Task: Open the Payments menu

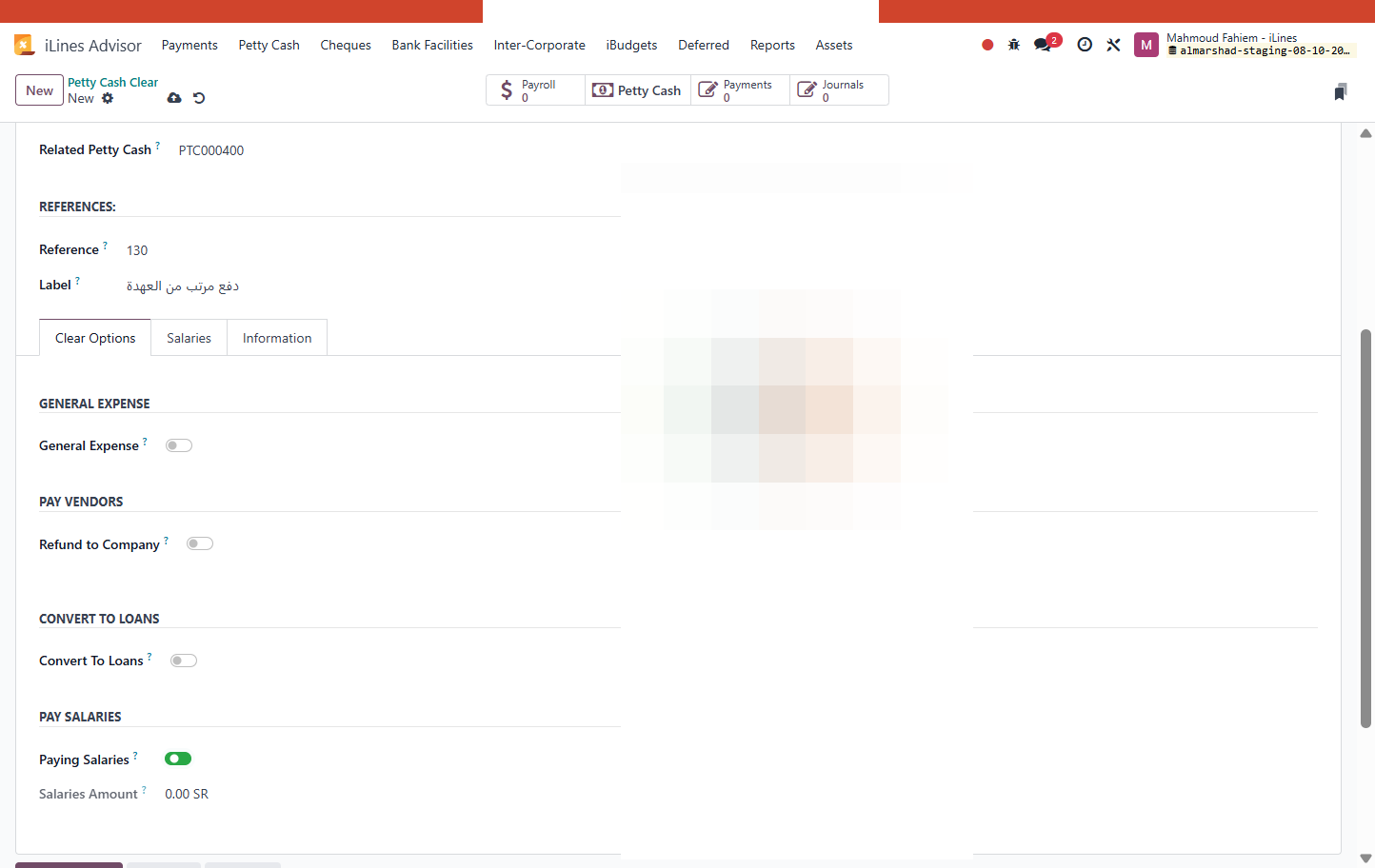Action: [x=189, y=45]
